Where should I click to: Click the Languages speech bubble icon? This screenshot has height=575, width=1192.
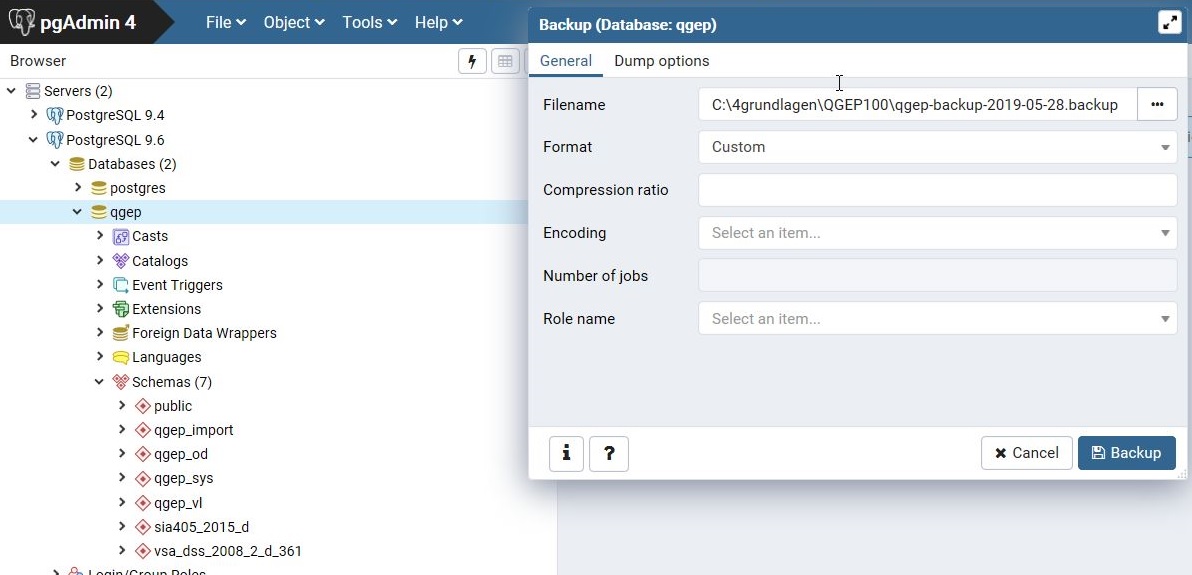point(121,357)
